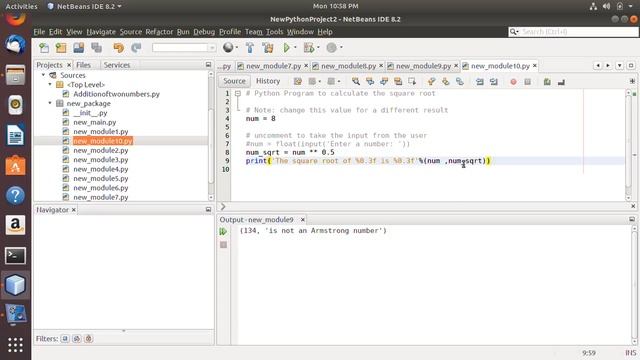Viewport: 640px width, 360px height.
Task: Close the new_module10.py tab
Action: 535,65
